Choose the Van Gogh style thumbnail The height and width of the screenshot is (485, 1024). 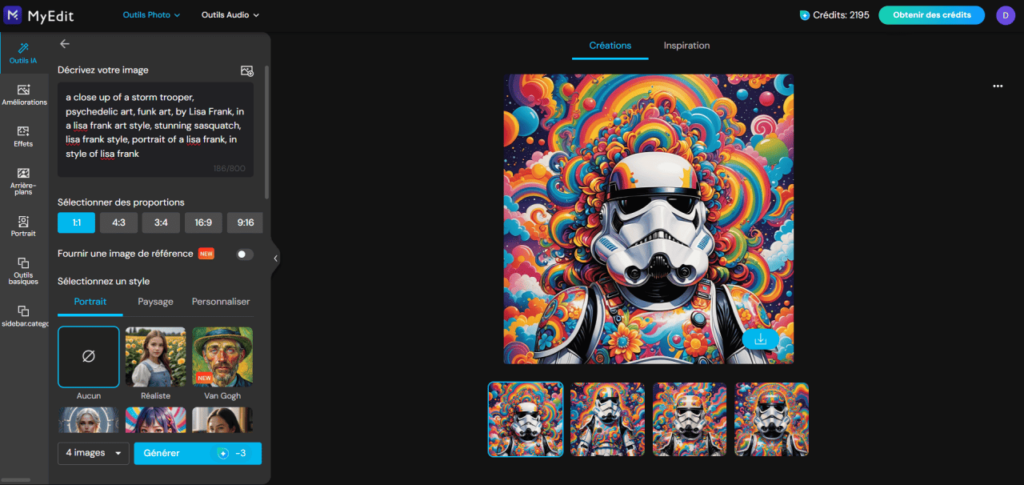coord(223,356)
